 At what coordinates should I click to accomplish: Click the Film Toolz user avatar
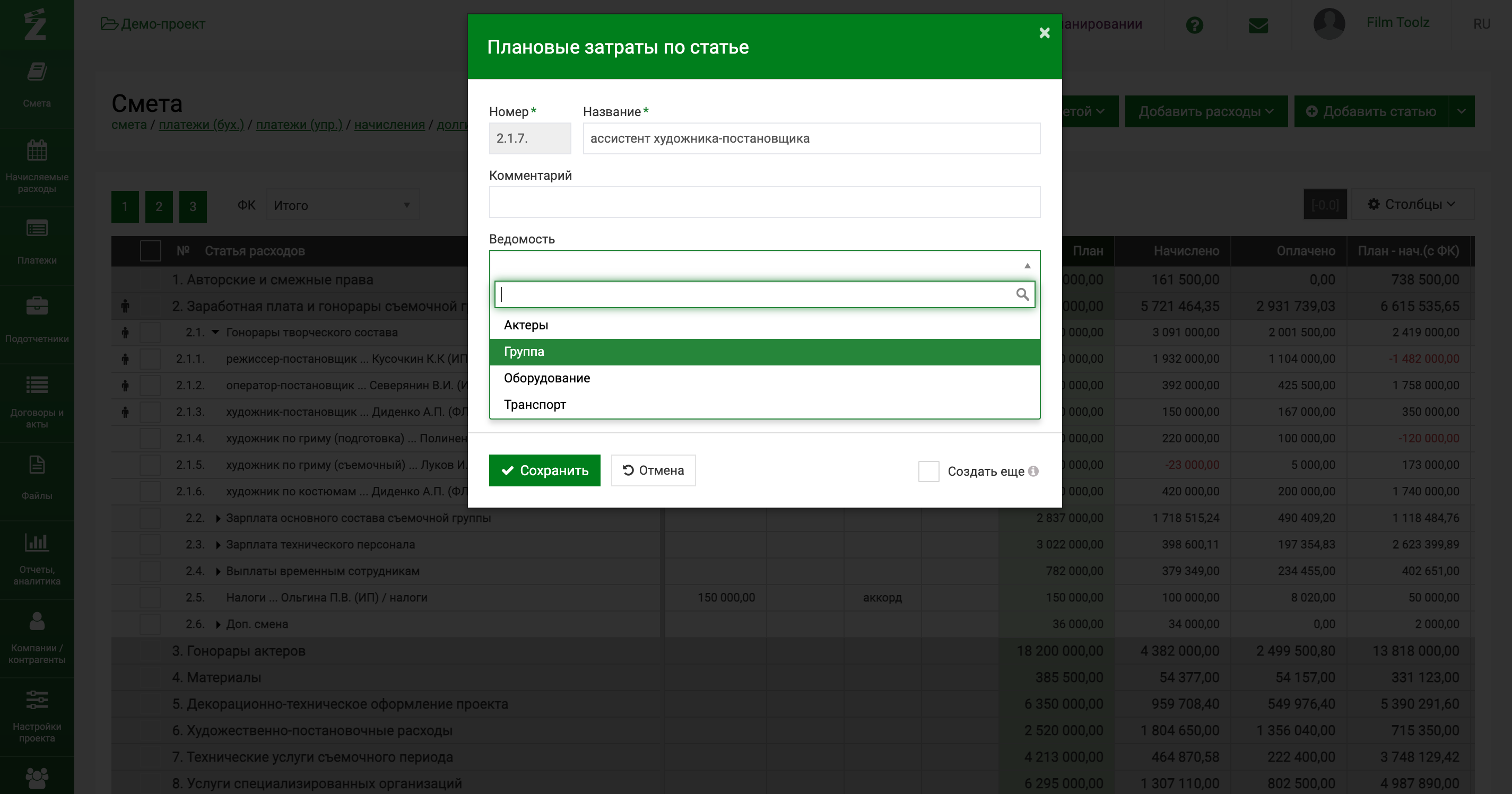(x=1329, y=23)
